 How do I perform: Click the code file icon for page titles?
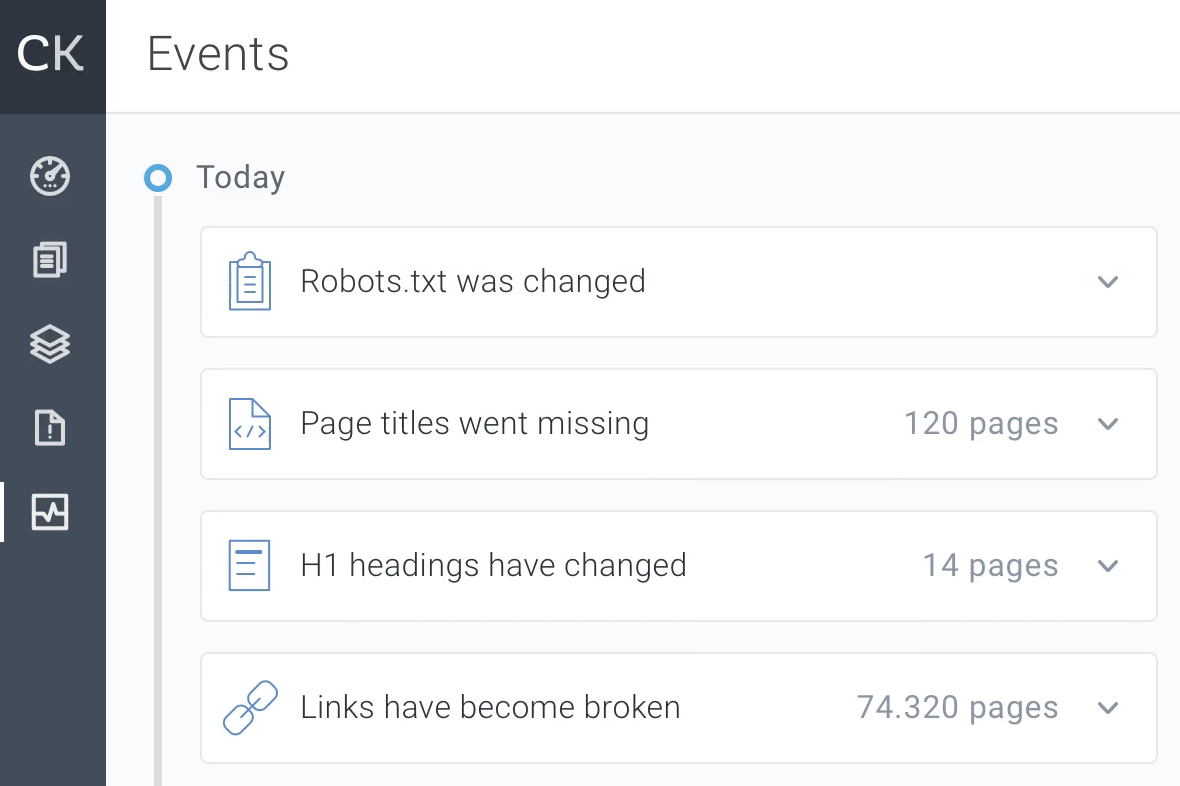click(x=249, y=424)
